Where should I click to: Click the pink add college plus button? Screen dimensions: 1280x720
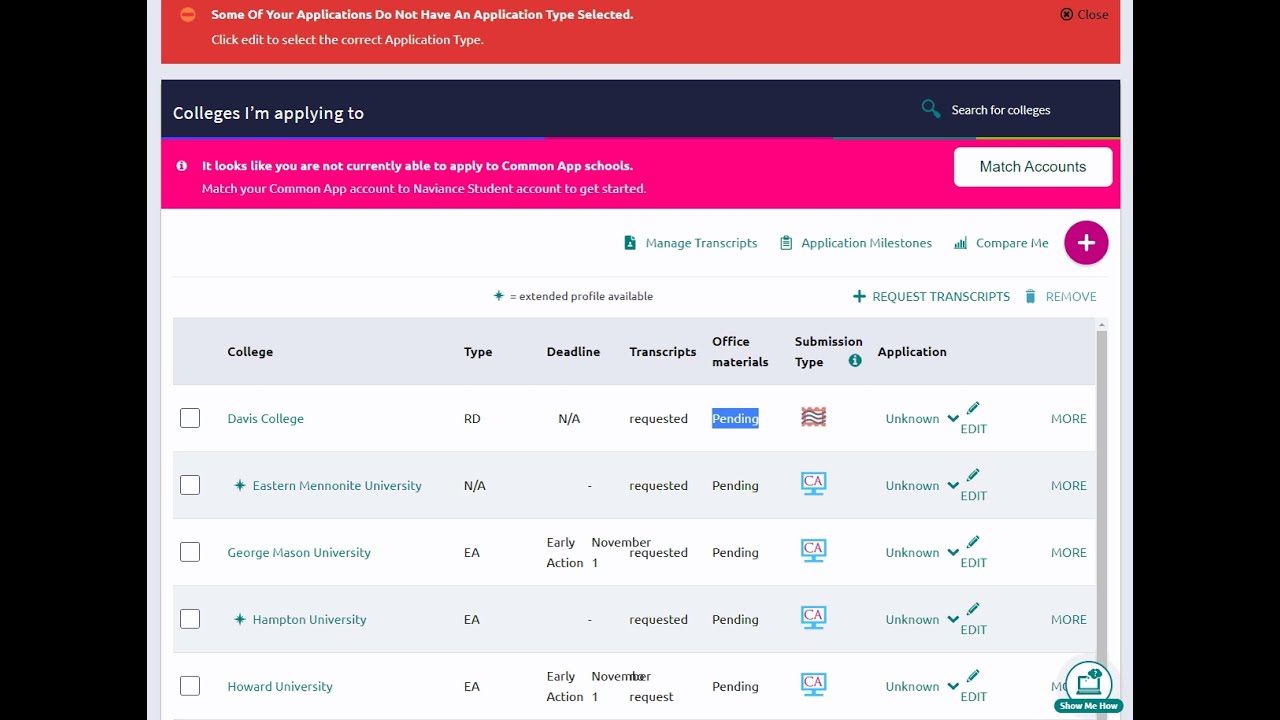[x=1086, y=243]
